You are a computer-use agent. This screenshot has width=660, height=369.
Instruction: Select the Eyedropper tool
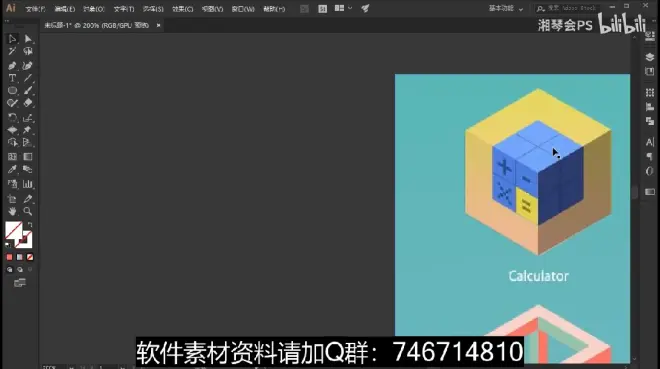[x=12, y=169]
